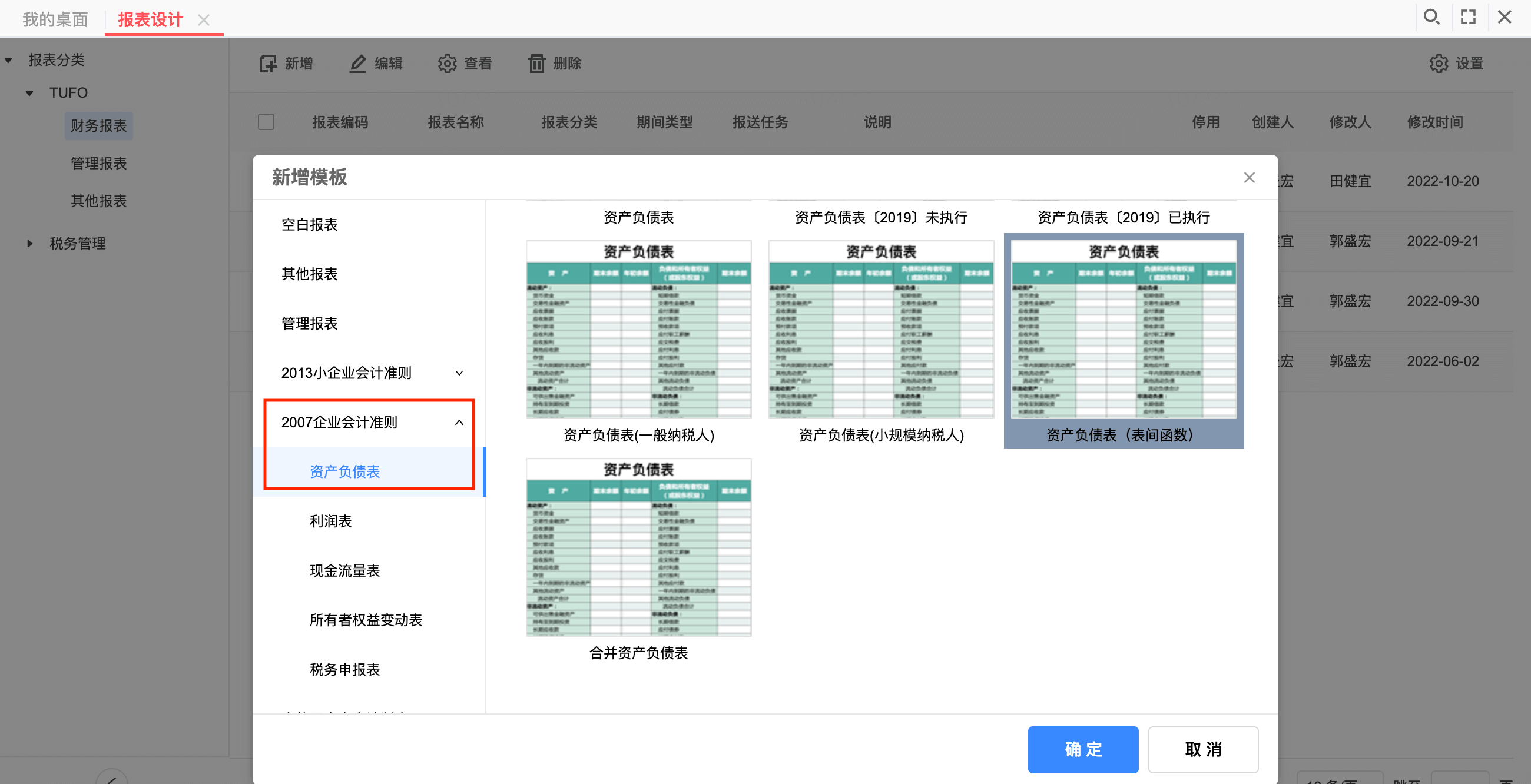Expand 2013小企业会计准则 section
Viewport: 1531px width, 784px height.
point(459,373)
